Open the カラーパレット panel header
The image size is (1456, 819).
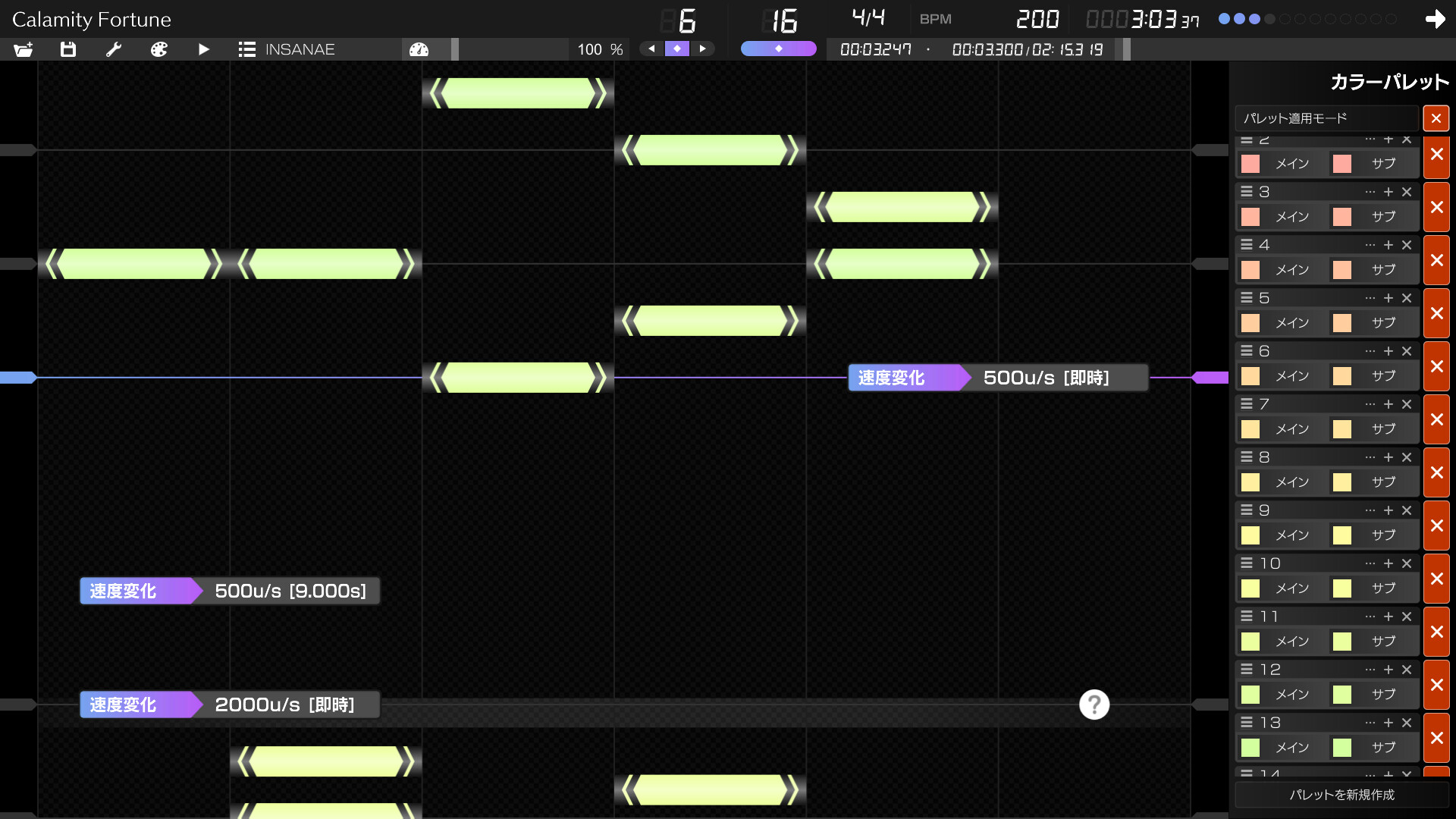(x=1388, y=81)
